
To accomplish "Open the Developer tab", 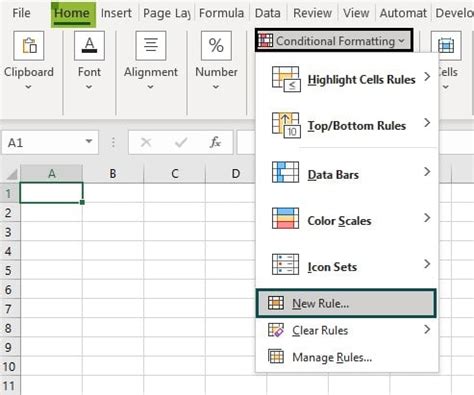I will click(454, 13).
